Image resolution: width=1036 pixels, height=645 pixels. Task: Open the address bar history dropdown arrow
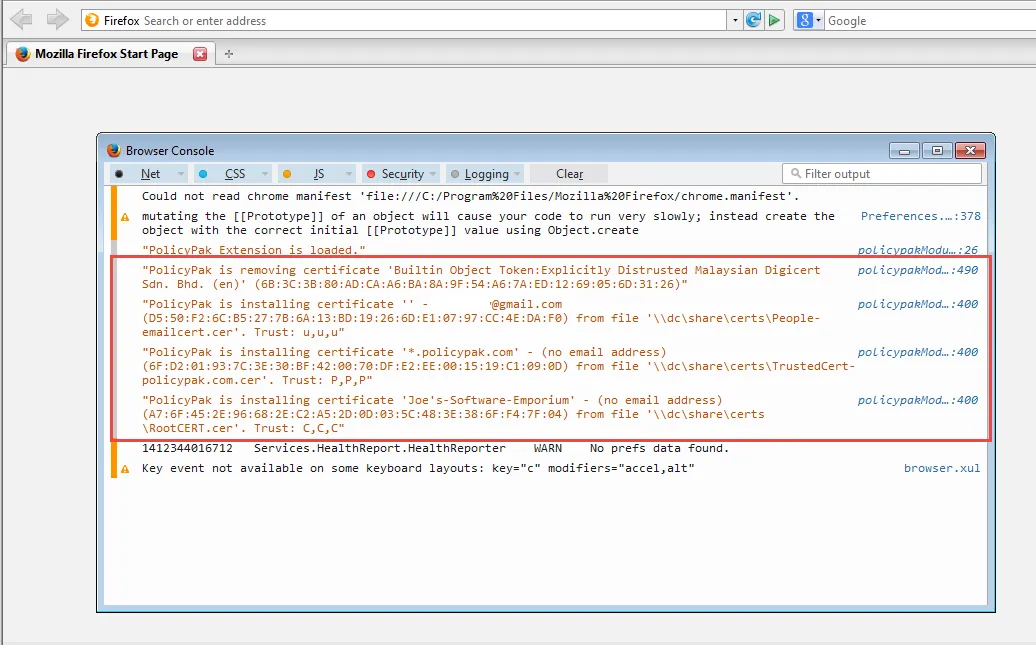735,20
